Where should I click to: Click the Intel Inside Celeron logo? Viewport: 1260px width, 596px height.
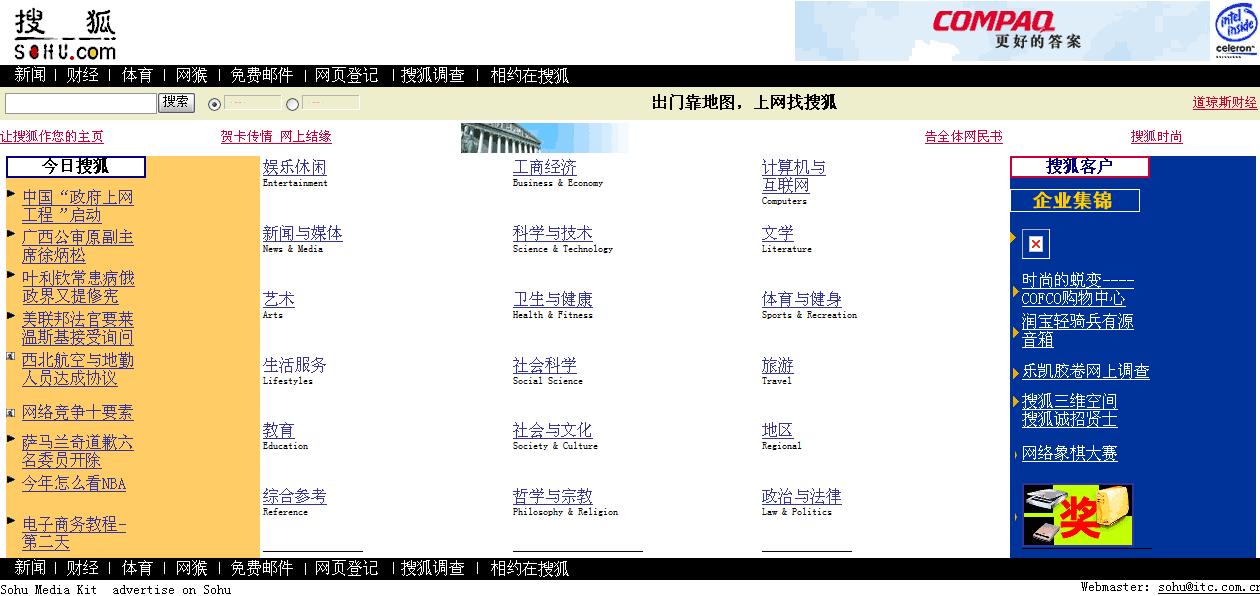[1235, 31]
